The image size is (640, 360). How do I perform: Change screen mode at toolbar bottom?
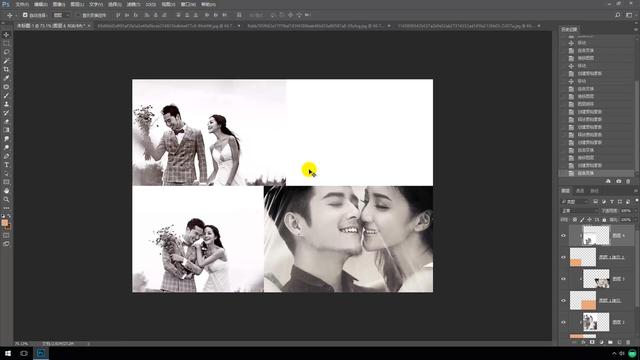6,244
